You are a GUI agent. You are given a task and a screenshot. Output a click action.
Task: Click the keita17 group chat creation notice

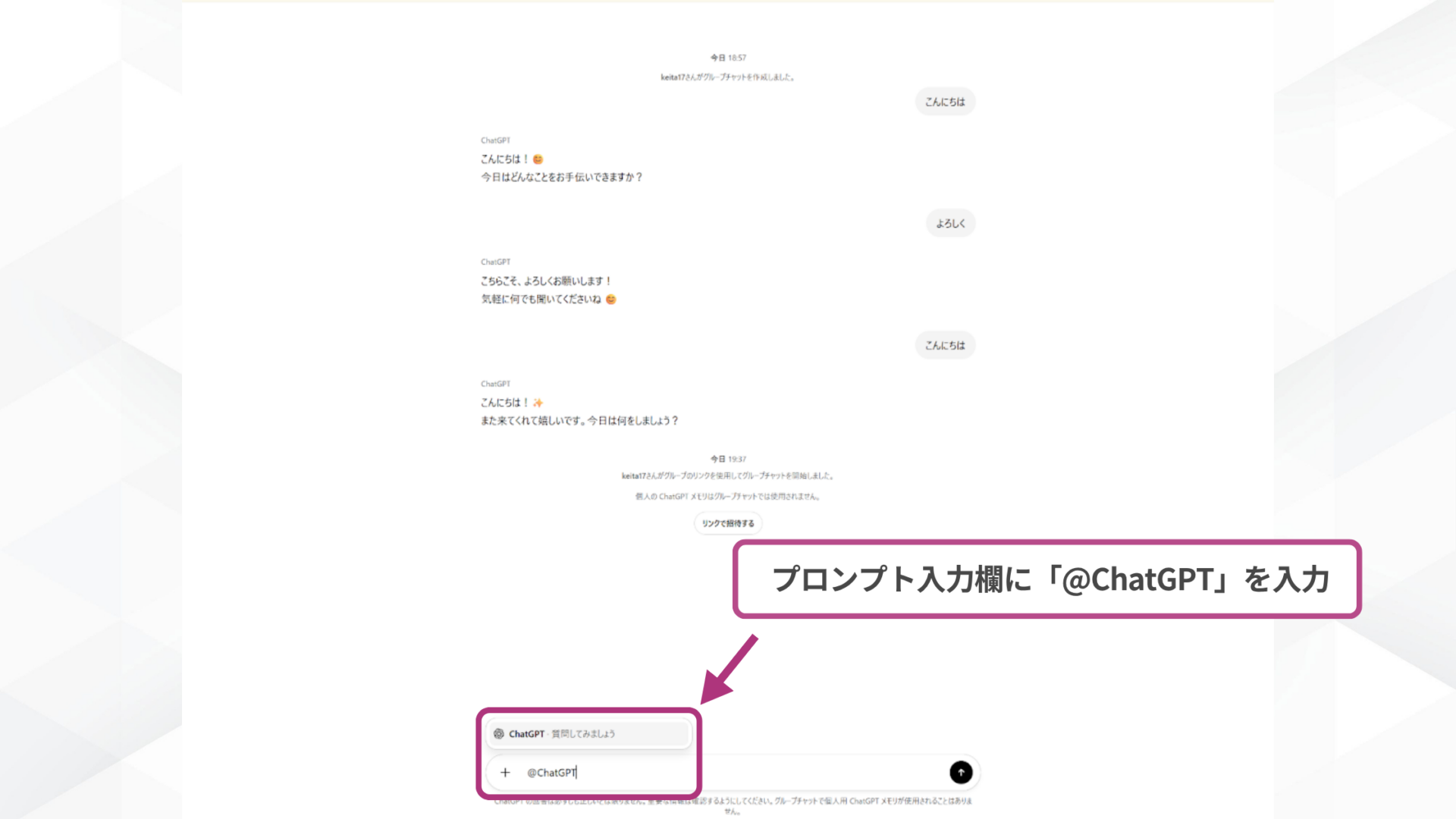tap(727, 77)
